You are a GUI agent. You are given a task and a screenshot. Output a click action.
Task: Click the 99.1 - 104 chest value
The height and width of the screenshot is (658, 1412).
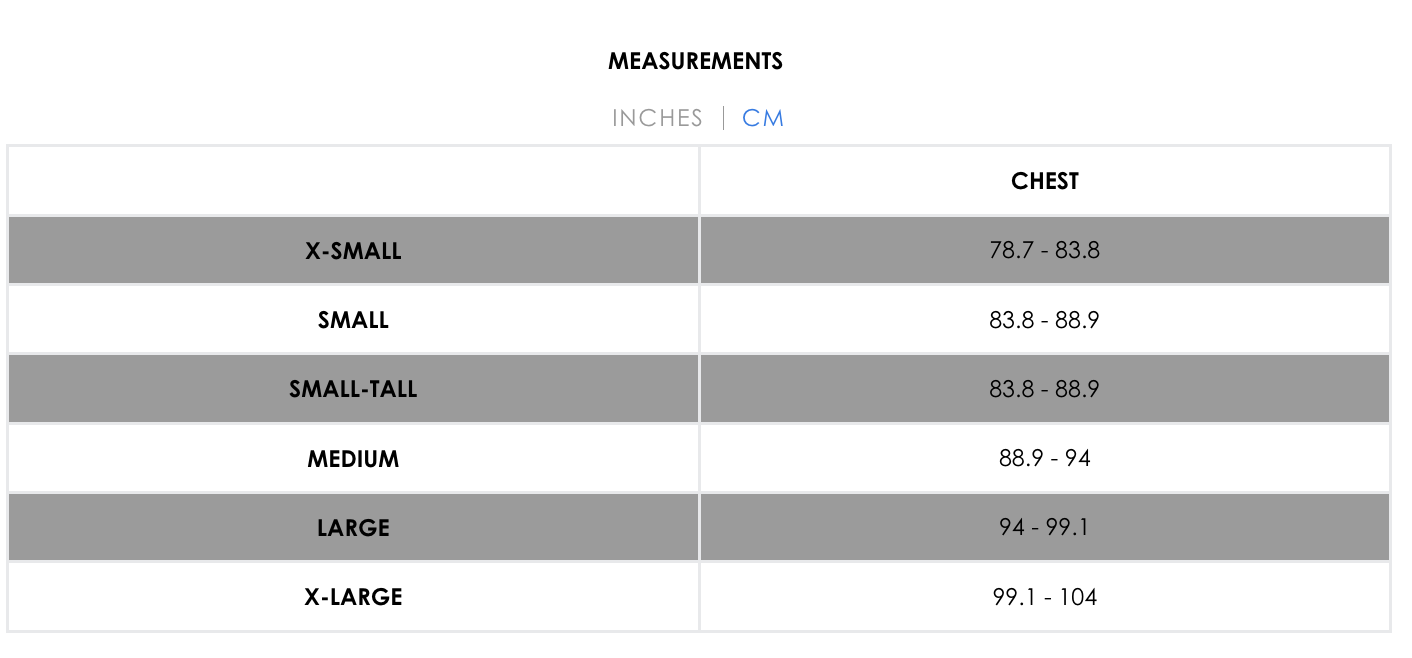click(1045, 597)
